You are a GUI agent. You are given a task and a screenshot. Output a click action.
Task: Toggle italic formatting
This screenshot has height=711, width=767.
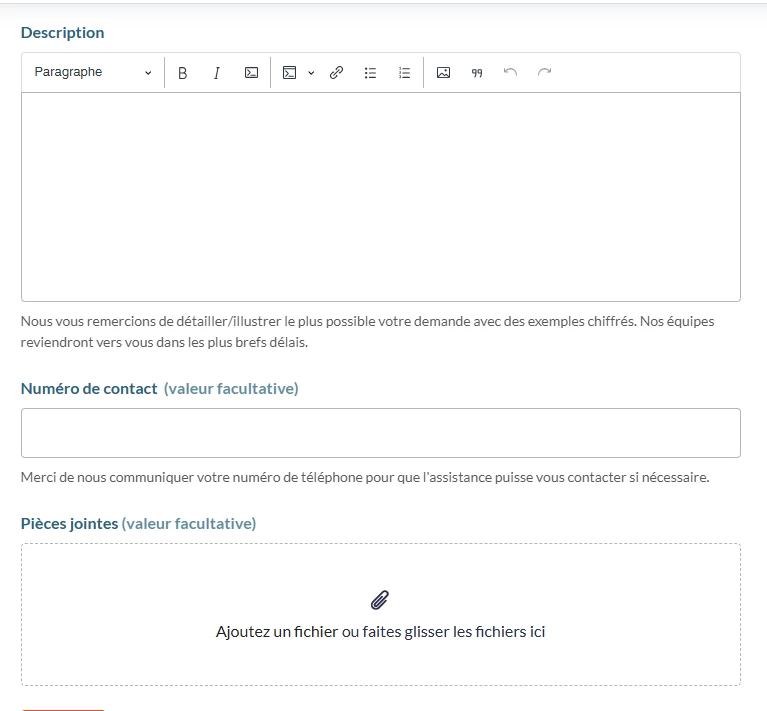pyautogui.click(x=217, y=73)
